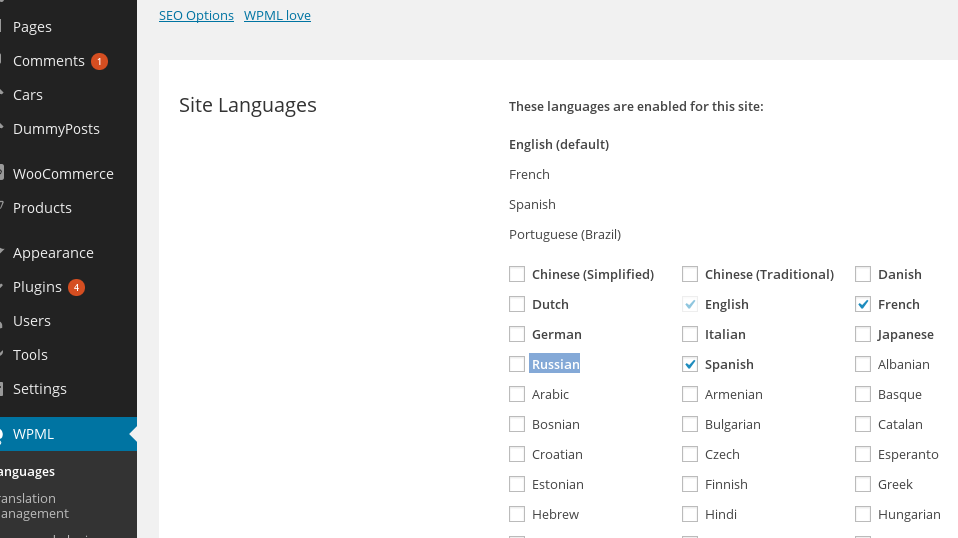Click the Comments notification badge

[x=100, y=62]
